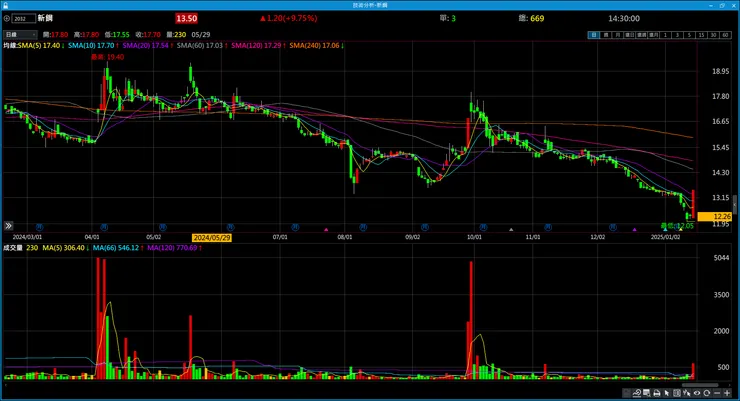
Task: Click the lock icon in the title bar
Action: tap(5, 5)
